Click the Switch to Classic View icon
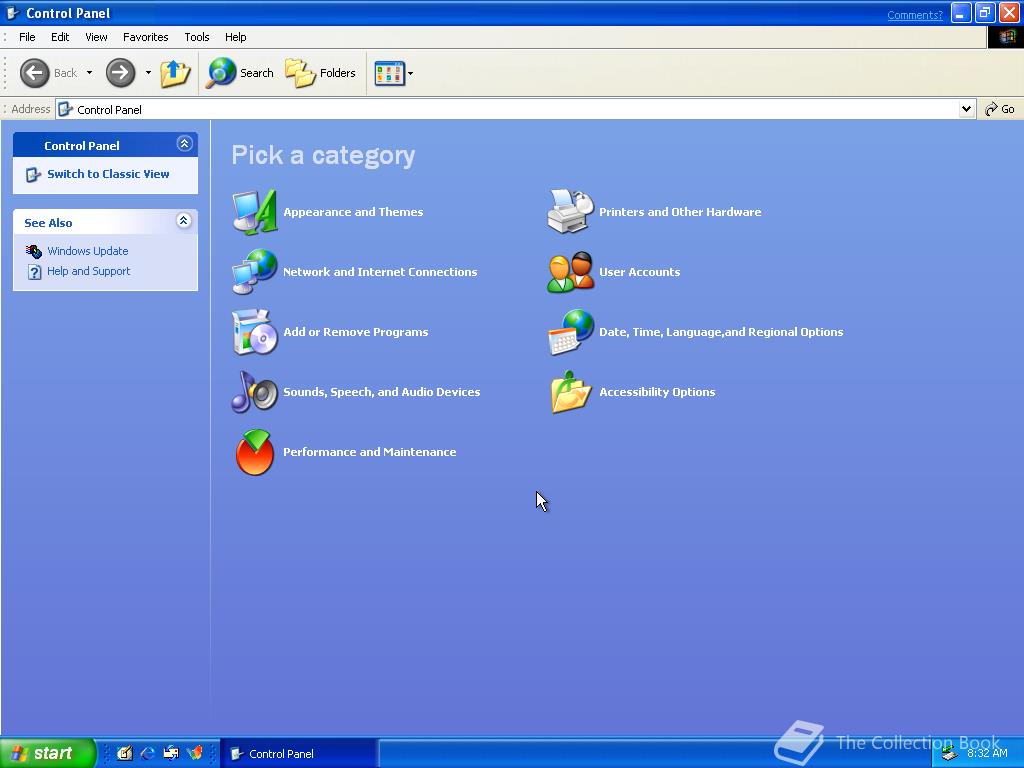 33,174
